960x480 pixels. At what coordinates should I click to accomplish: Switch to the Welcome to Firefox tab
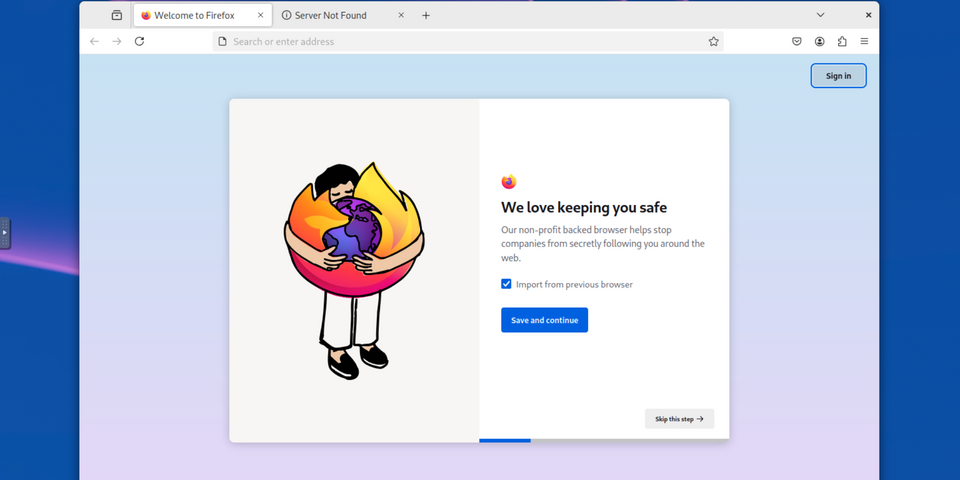pyautogui.click(x=203, y=15)
